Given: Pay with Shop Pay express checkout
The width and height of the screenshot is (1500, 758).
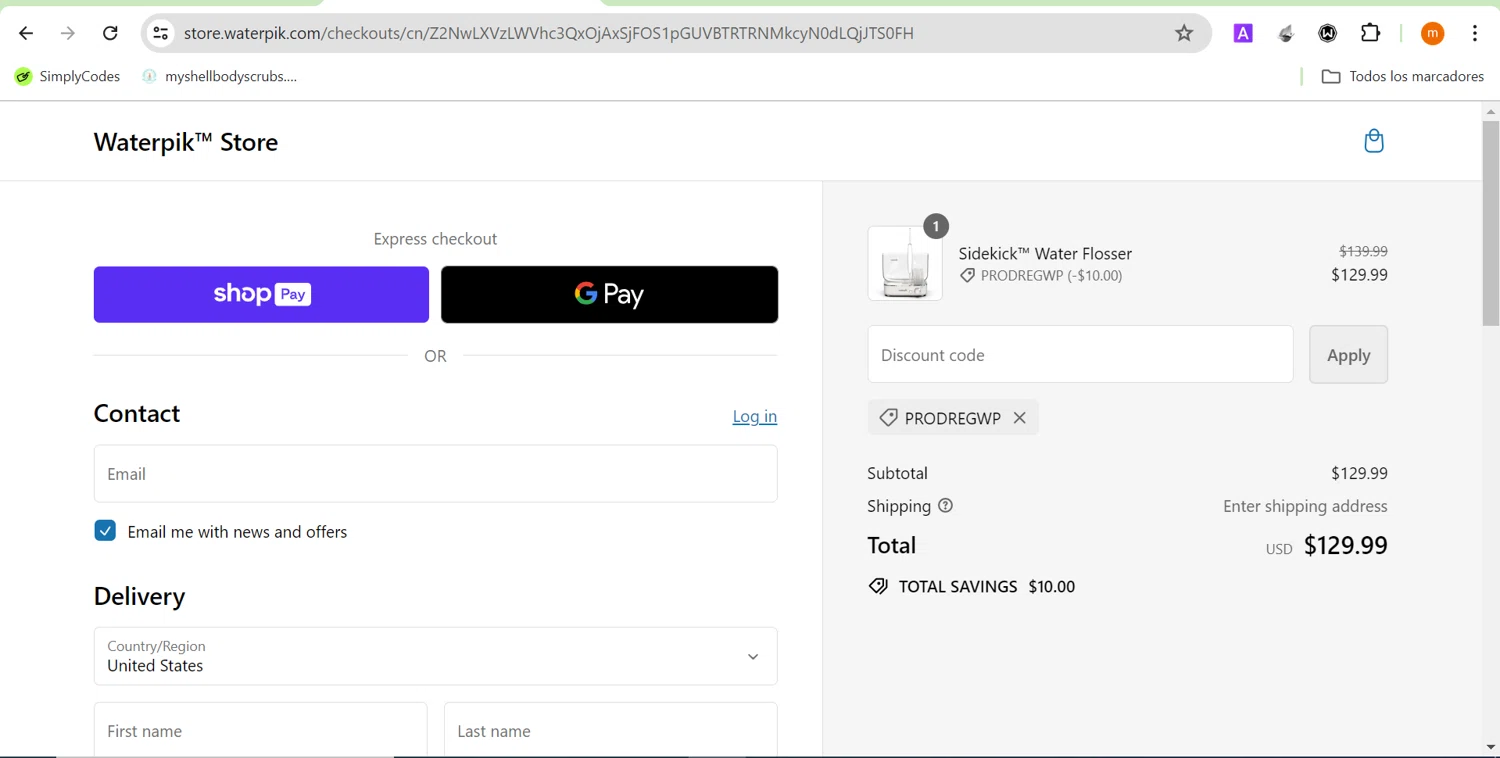Looking at the screenshot, I should coord(261,294).
